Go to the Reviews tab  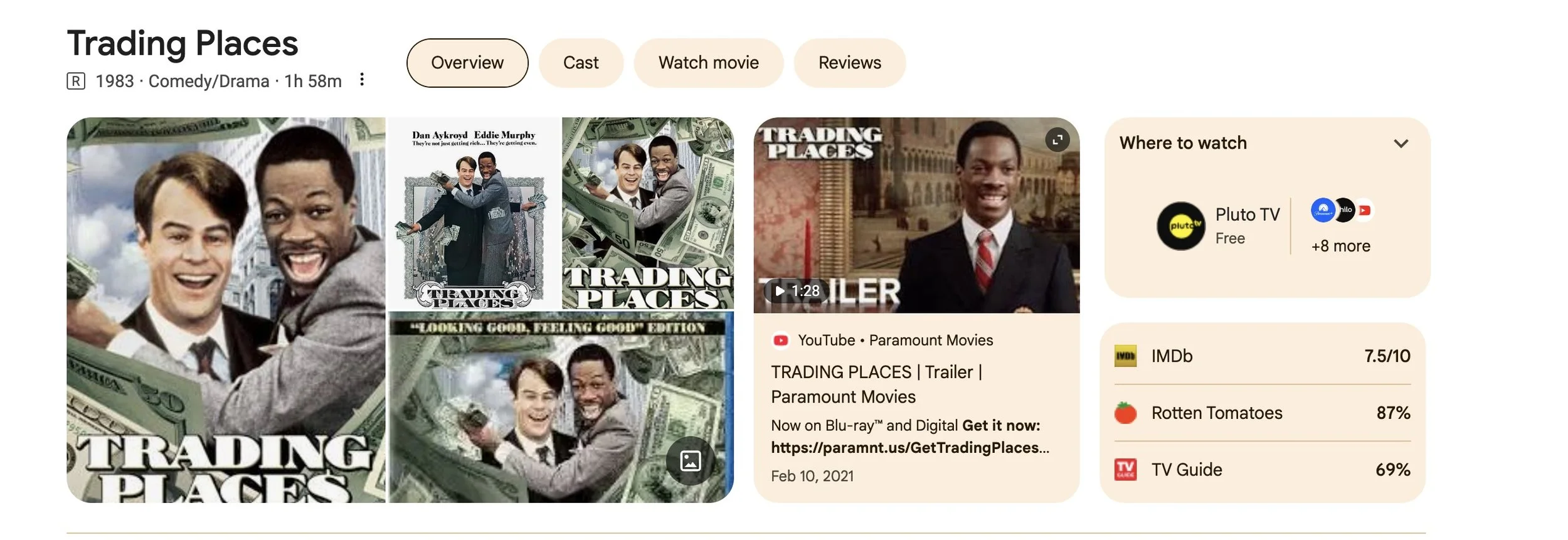[x=850, y=63]
